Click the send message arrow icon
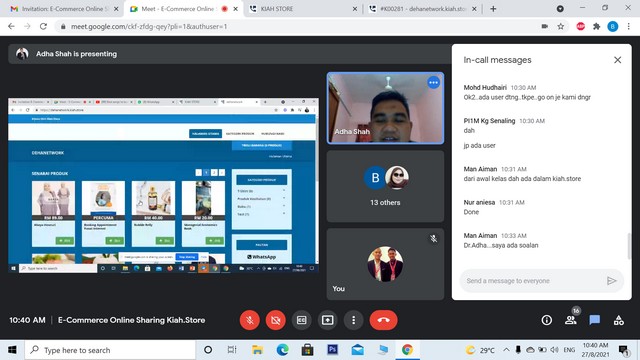The width and height of the screenshot is (640, 360). (611, 281)
